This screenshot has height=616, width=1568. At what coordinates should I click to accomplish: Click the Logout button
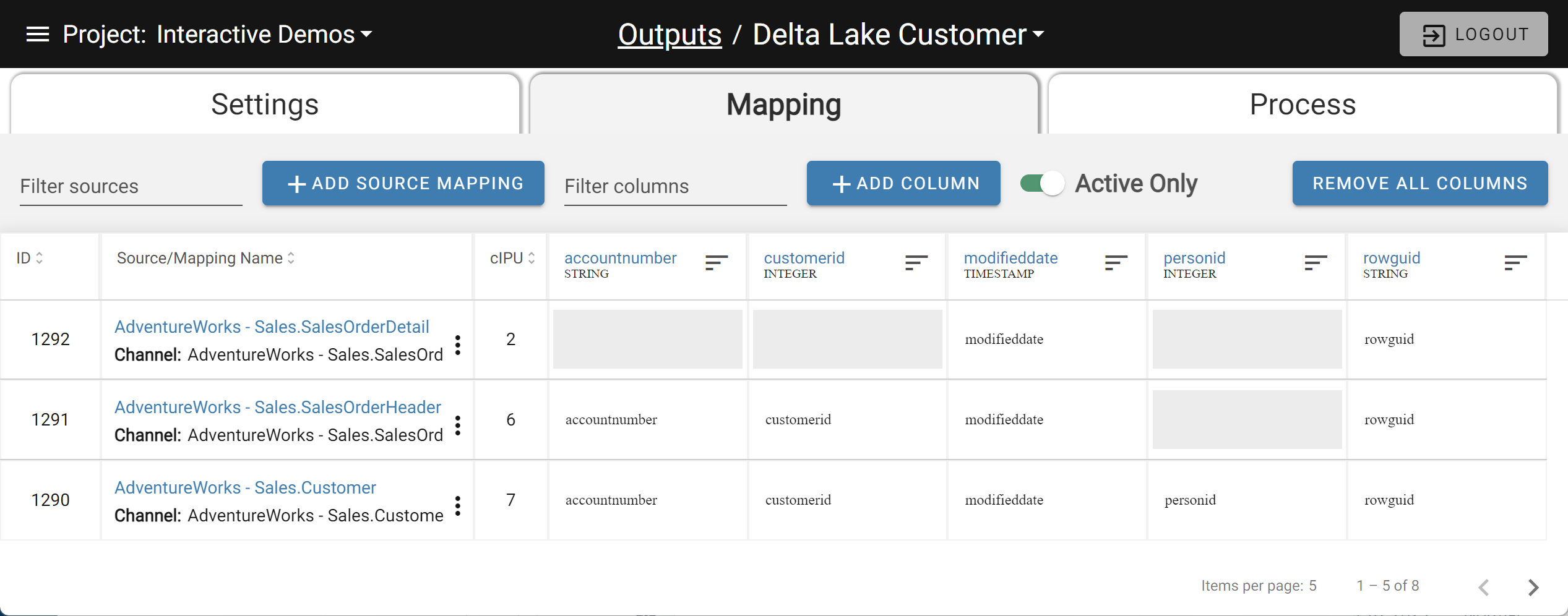1473,35
